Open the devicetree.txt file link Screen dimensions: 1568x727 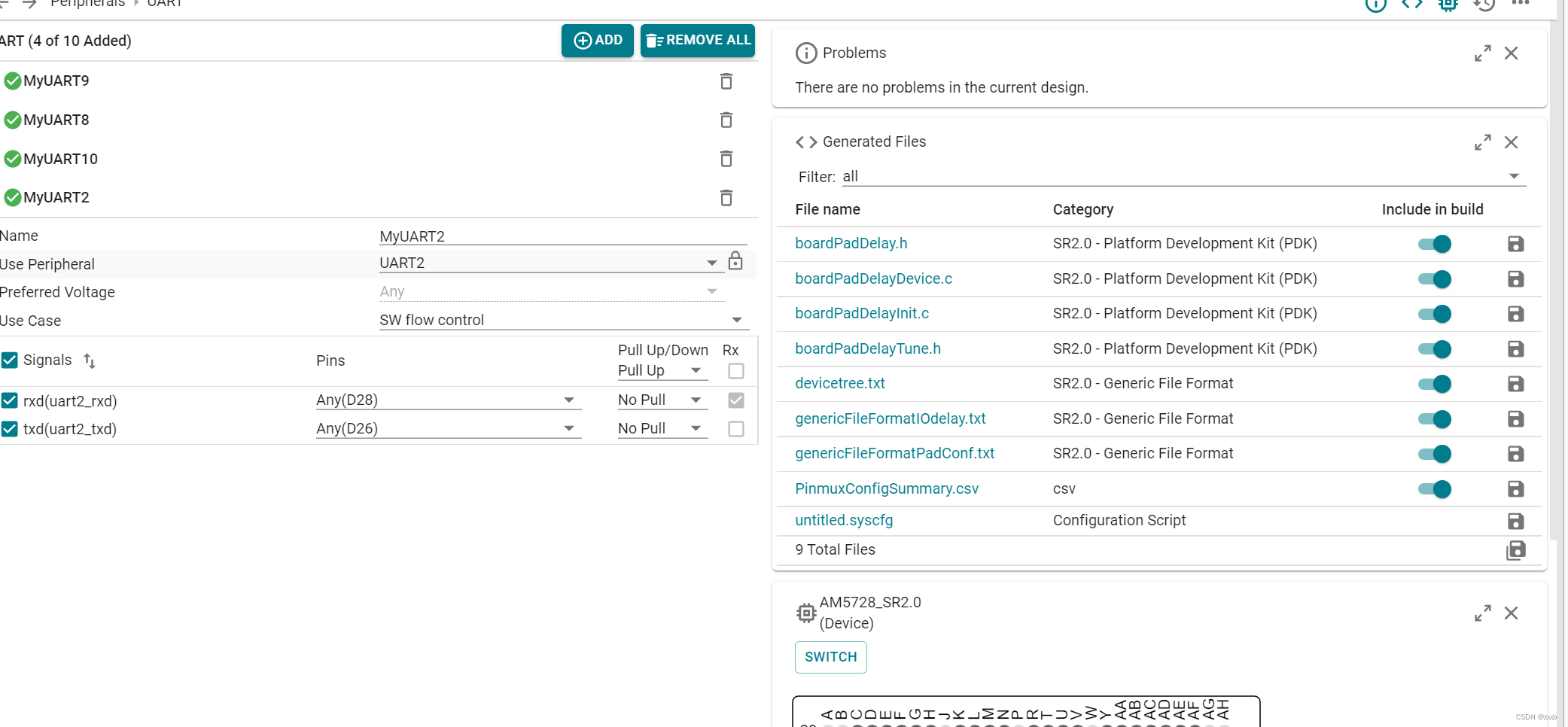840,383
